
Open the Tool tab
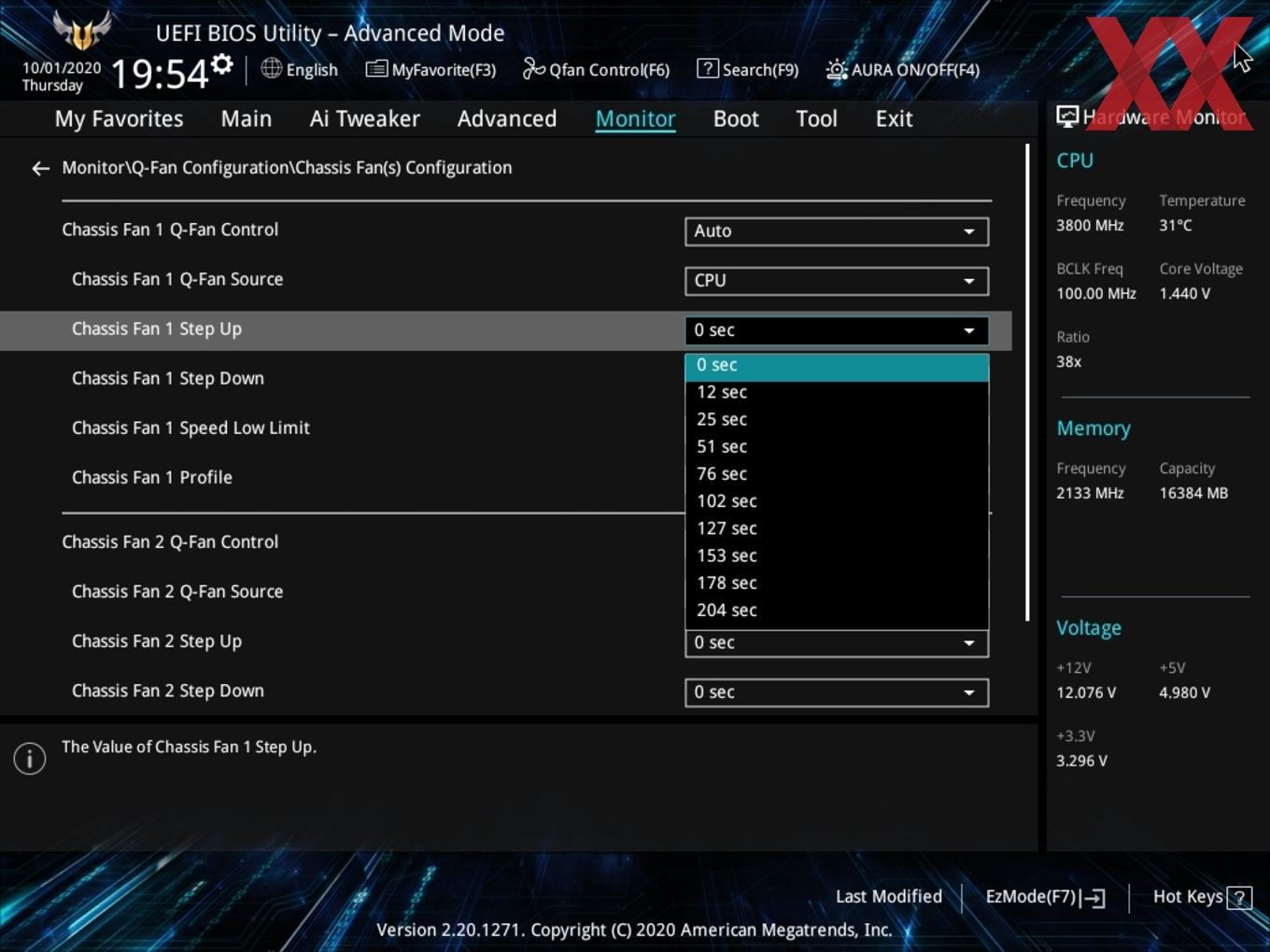pos(817,119)
